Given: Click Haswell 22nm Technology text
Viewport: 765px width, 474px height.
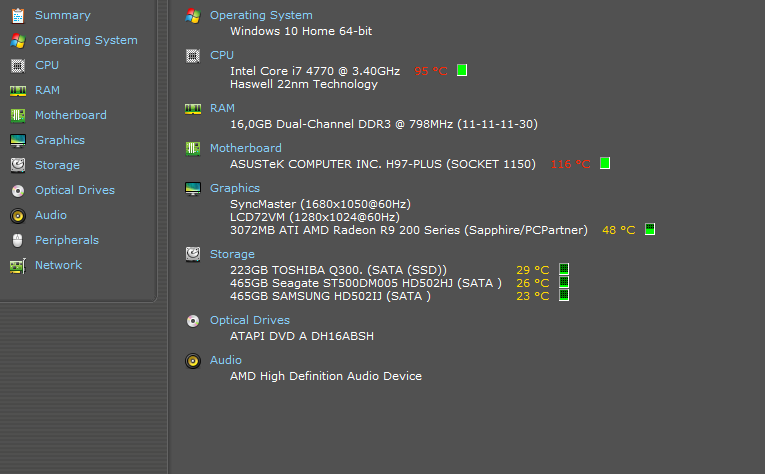Looking at the screenshot, I should (x=304, y=84).
